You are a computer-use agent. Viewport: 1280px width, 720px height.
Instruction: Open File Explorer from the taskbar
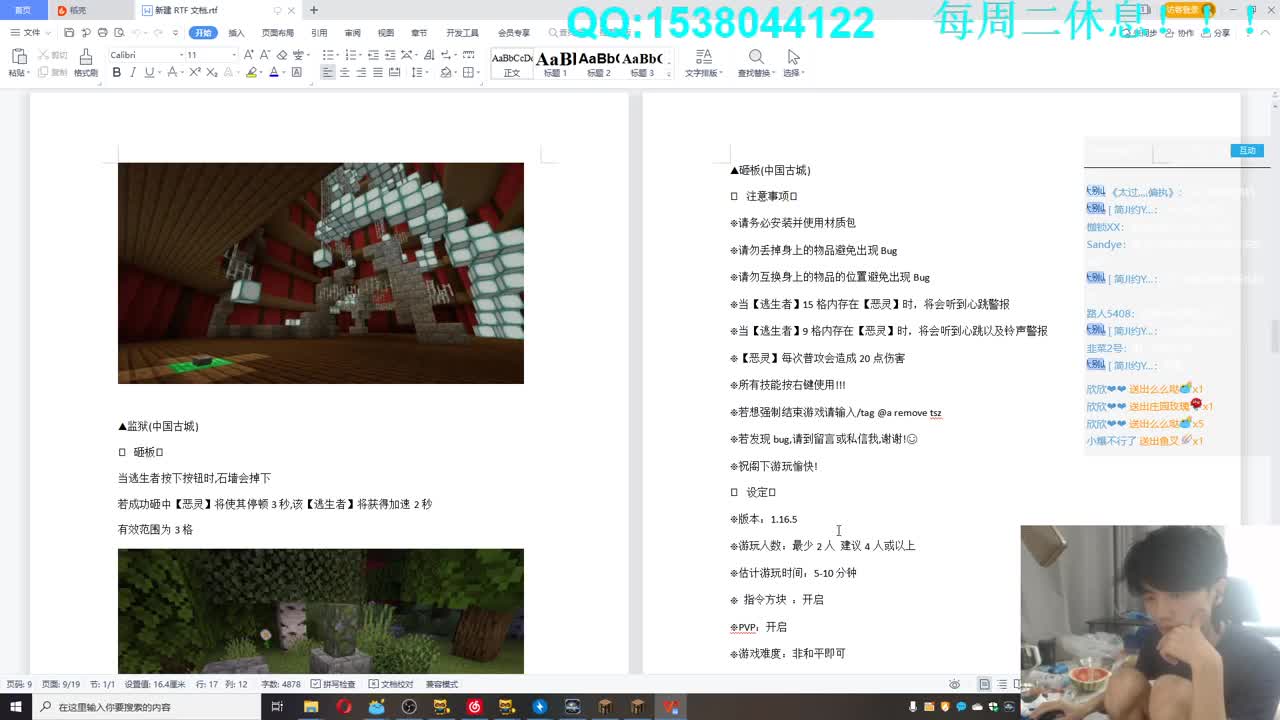coord(311,707)
